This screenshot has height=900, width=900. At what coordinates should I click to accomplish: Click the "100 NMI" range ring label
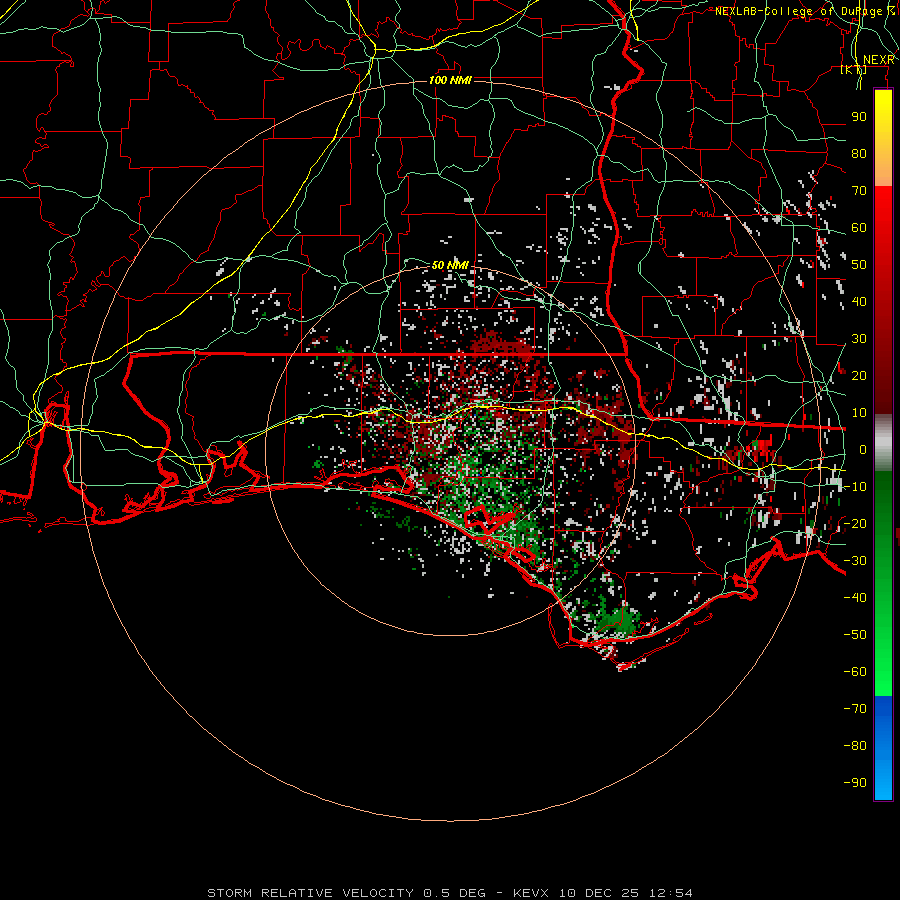coord(450,80)
